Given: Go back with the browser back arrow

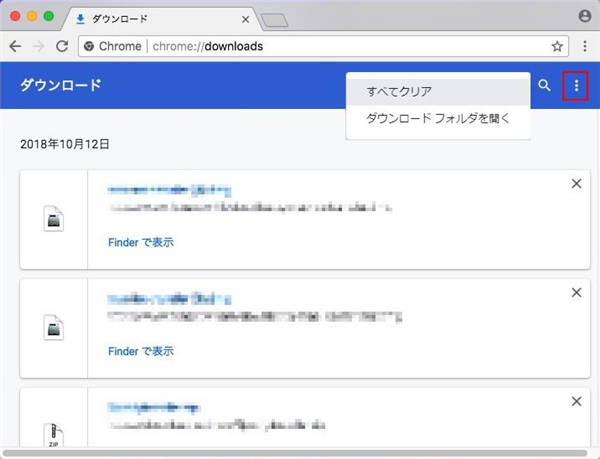Looking at the screenshot, I should [15, 46].
